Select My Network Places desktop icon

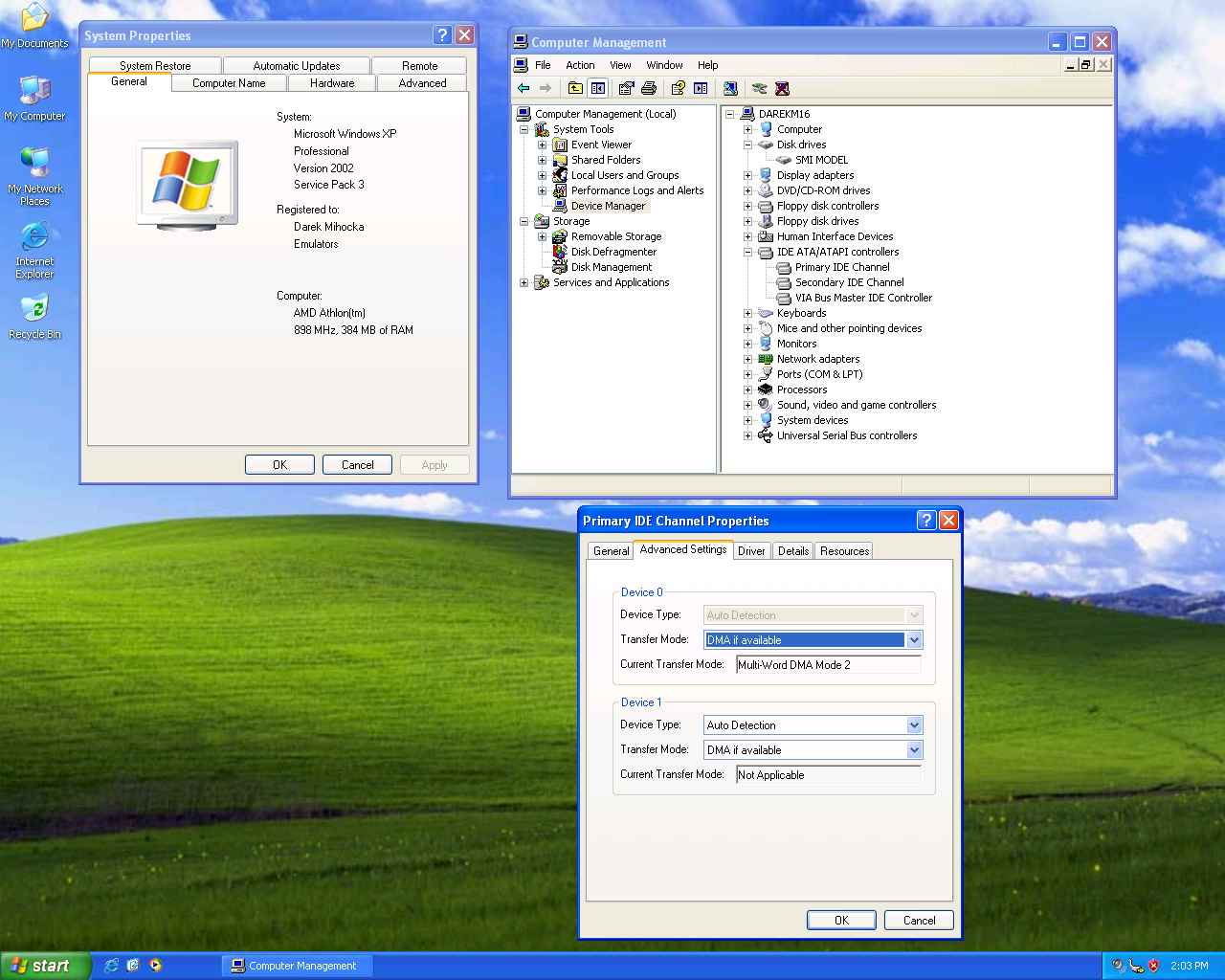(x=34, y=176)
